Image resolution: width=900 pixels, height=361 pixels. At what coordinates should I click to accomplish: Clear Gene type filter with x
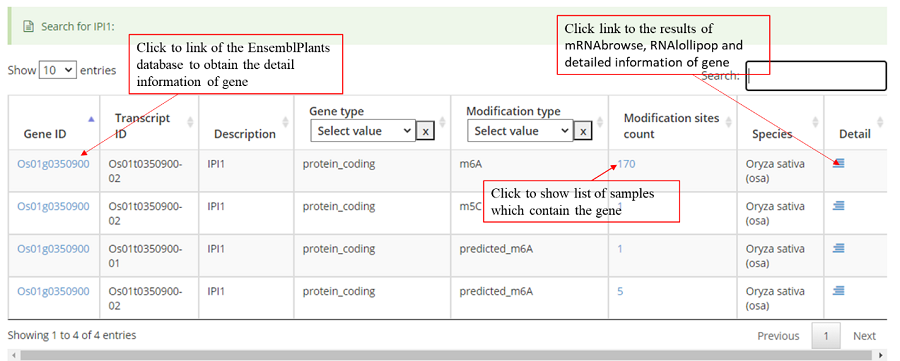[425, 131]
